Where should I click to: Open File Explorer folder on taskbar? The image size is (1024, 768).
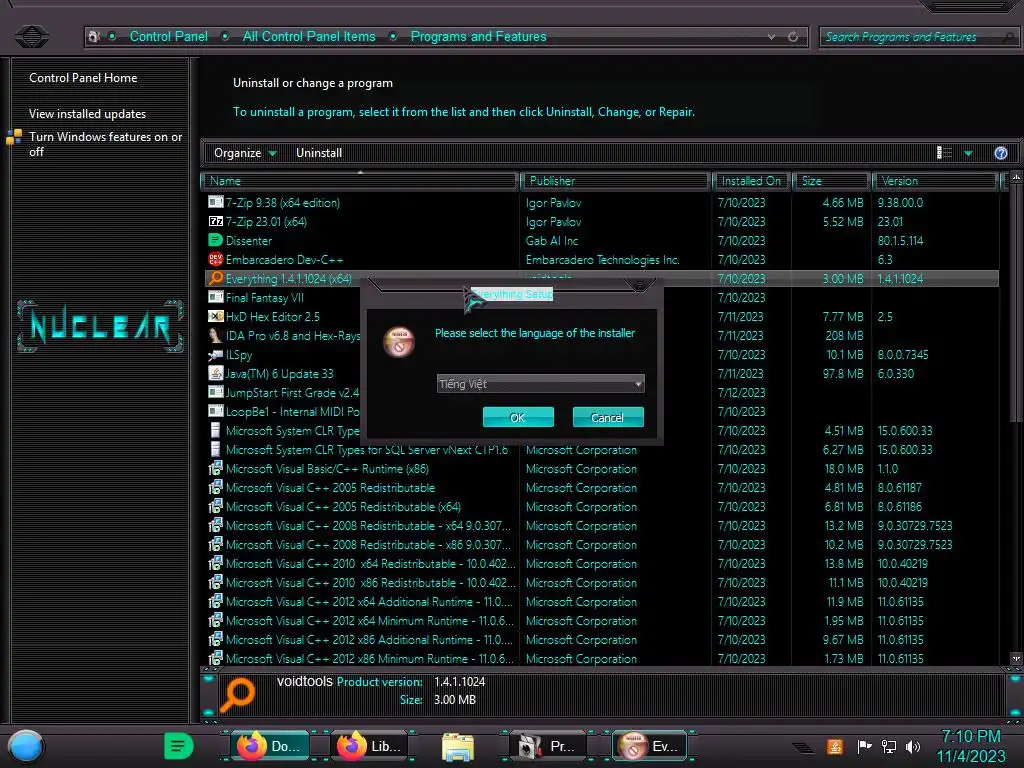458,746
